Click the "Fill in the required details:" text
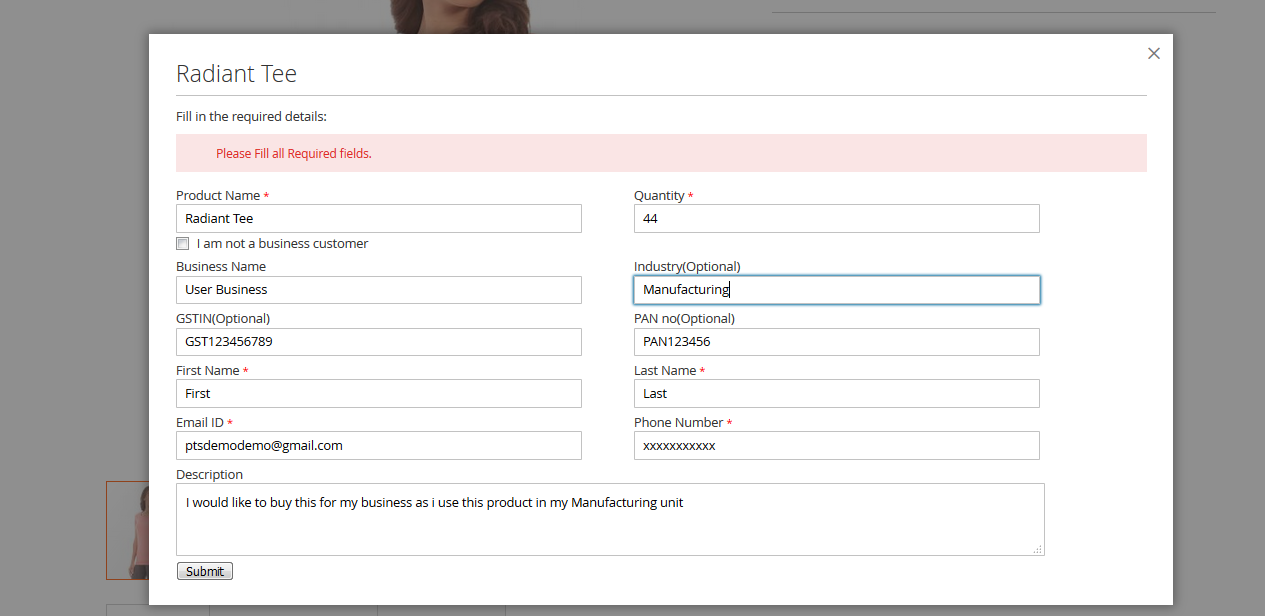 tap(252, 117)
